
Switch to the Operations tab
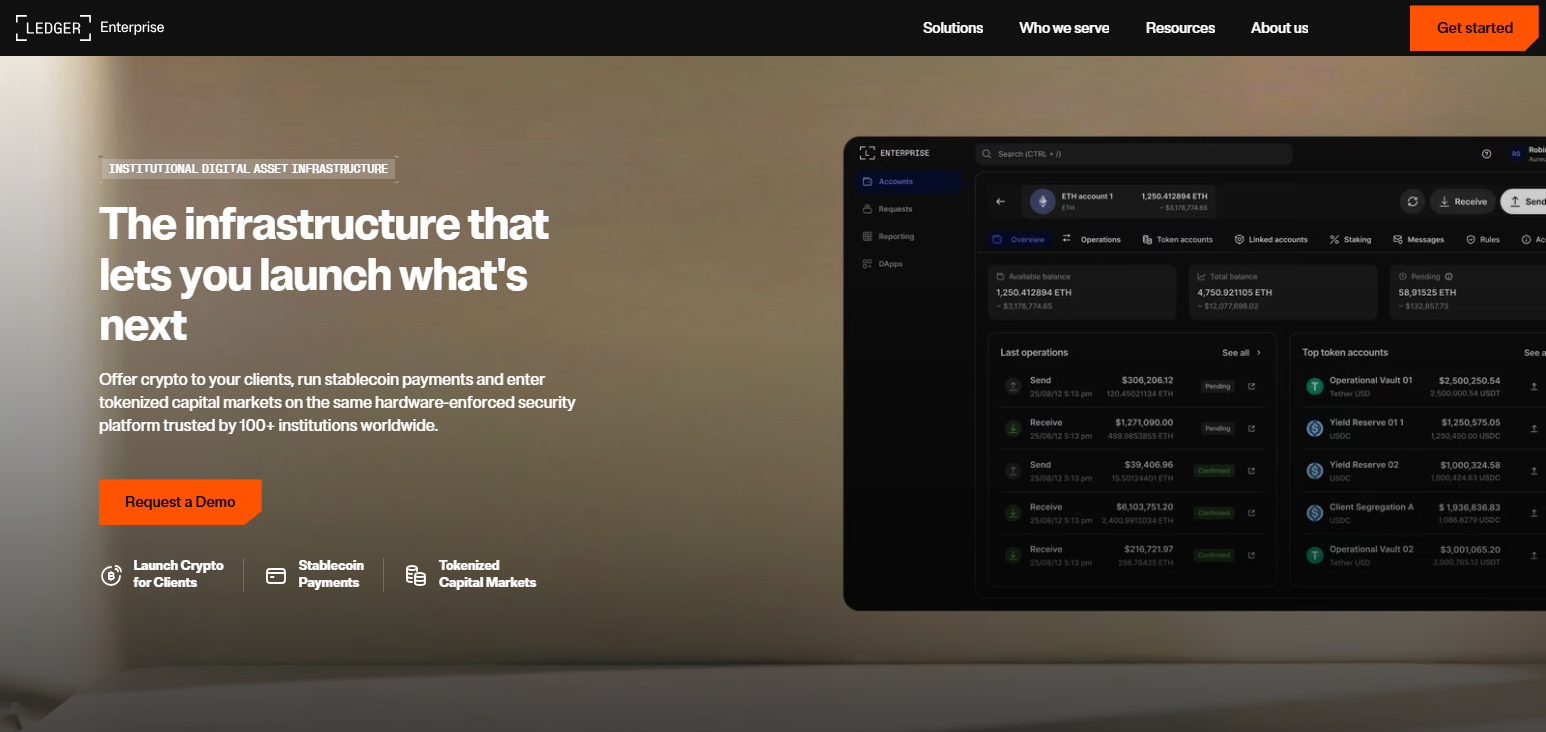coord(1091,240)
